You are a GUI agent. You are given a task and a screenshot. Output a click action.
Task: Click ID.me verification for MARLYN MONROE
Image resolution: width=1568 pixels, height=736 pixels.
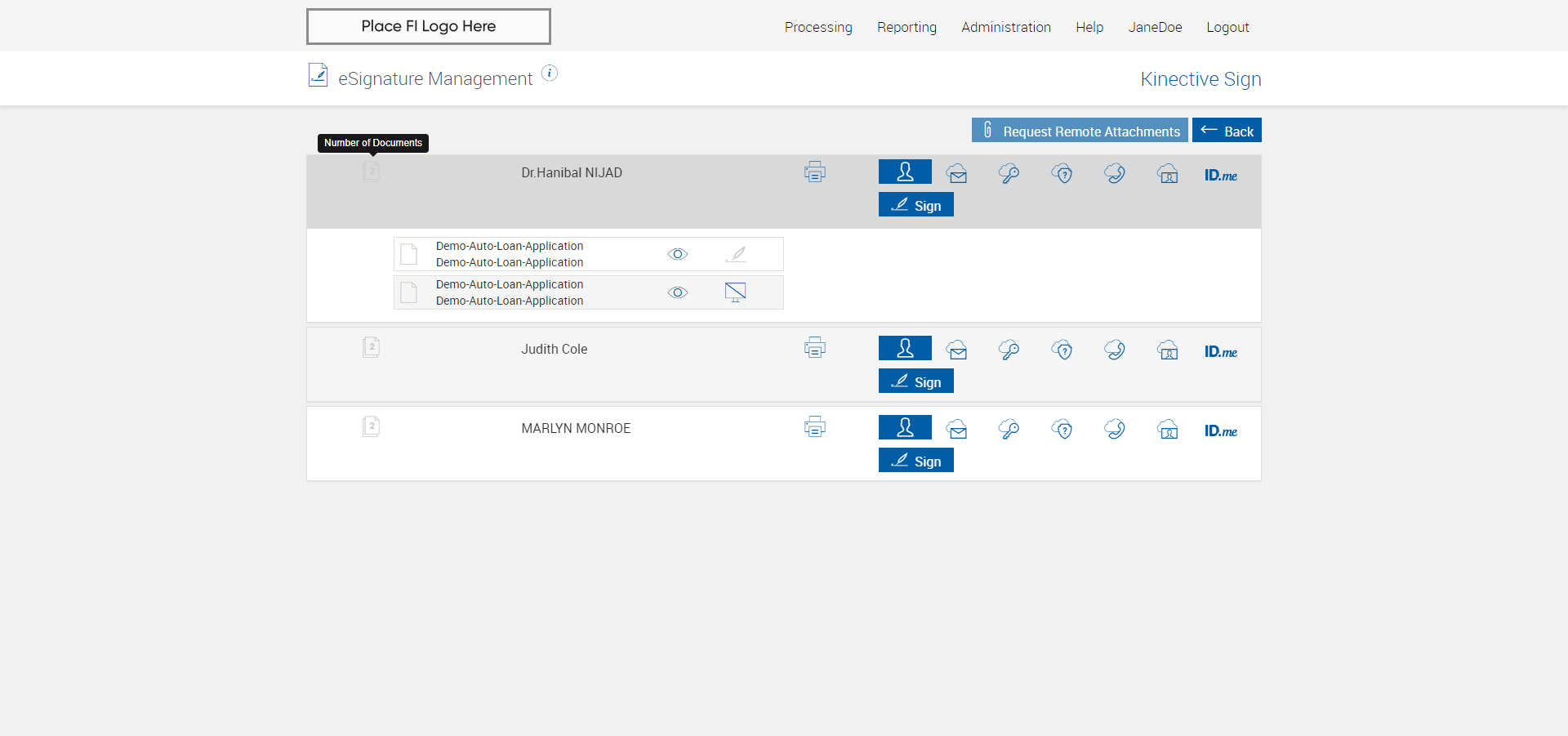tap(1221, 430)
